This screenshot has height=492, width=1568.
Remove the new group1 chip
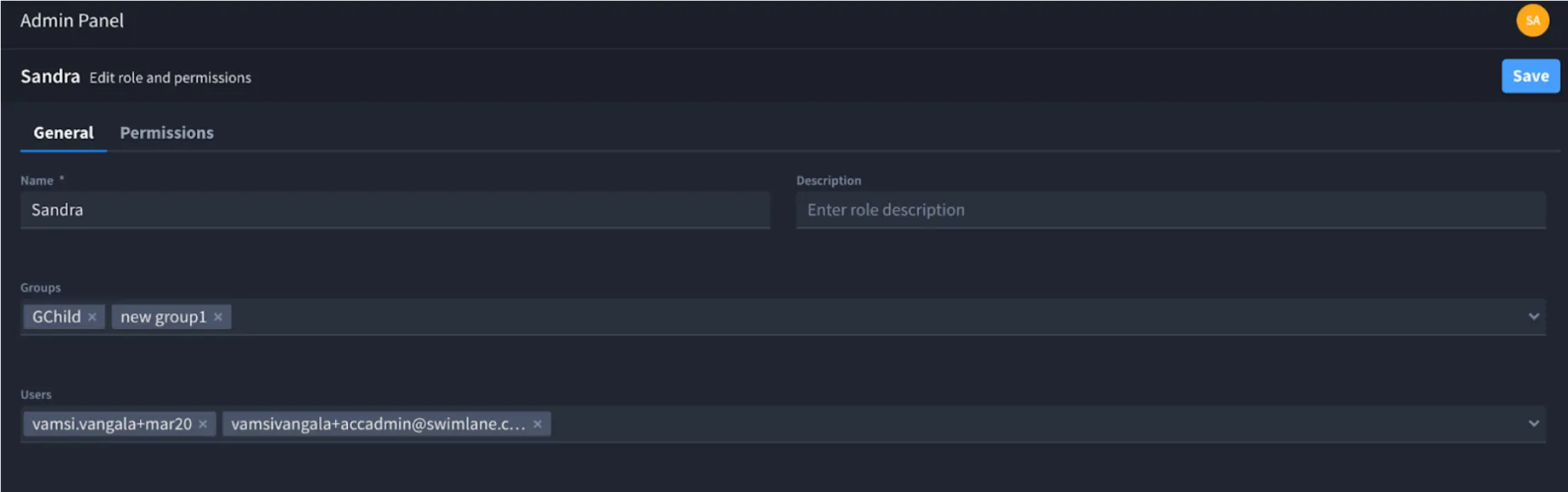coord(218,317)
